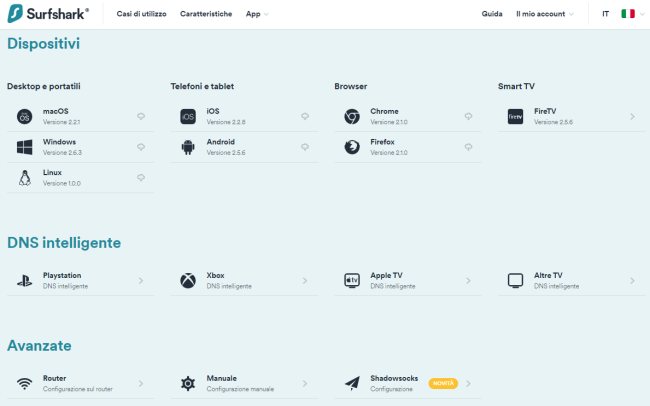Click the Linux penguin icon
This screenshot has width=650, height=406.
pos(24,178)
